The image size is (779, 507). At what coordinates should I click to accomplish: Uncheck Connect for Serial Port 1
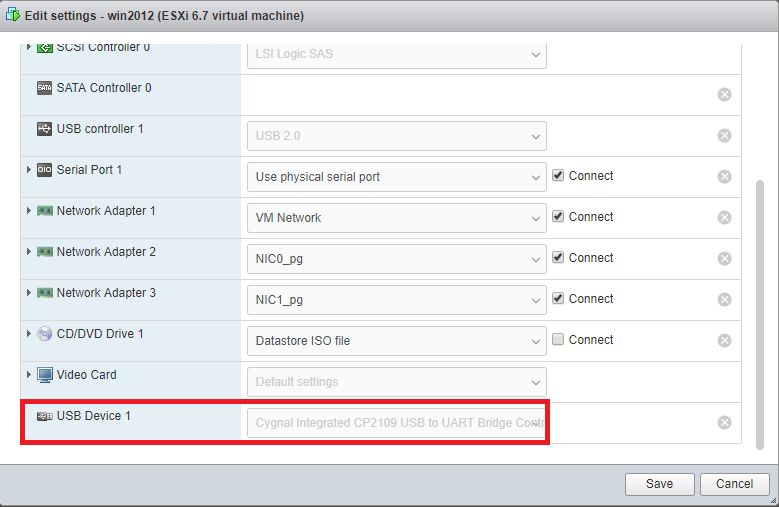tap(558, 175)
